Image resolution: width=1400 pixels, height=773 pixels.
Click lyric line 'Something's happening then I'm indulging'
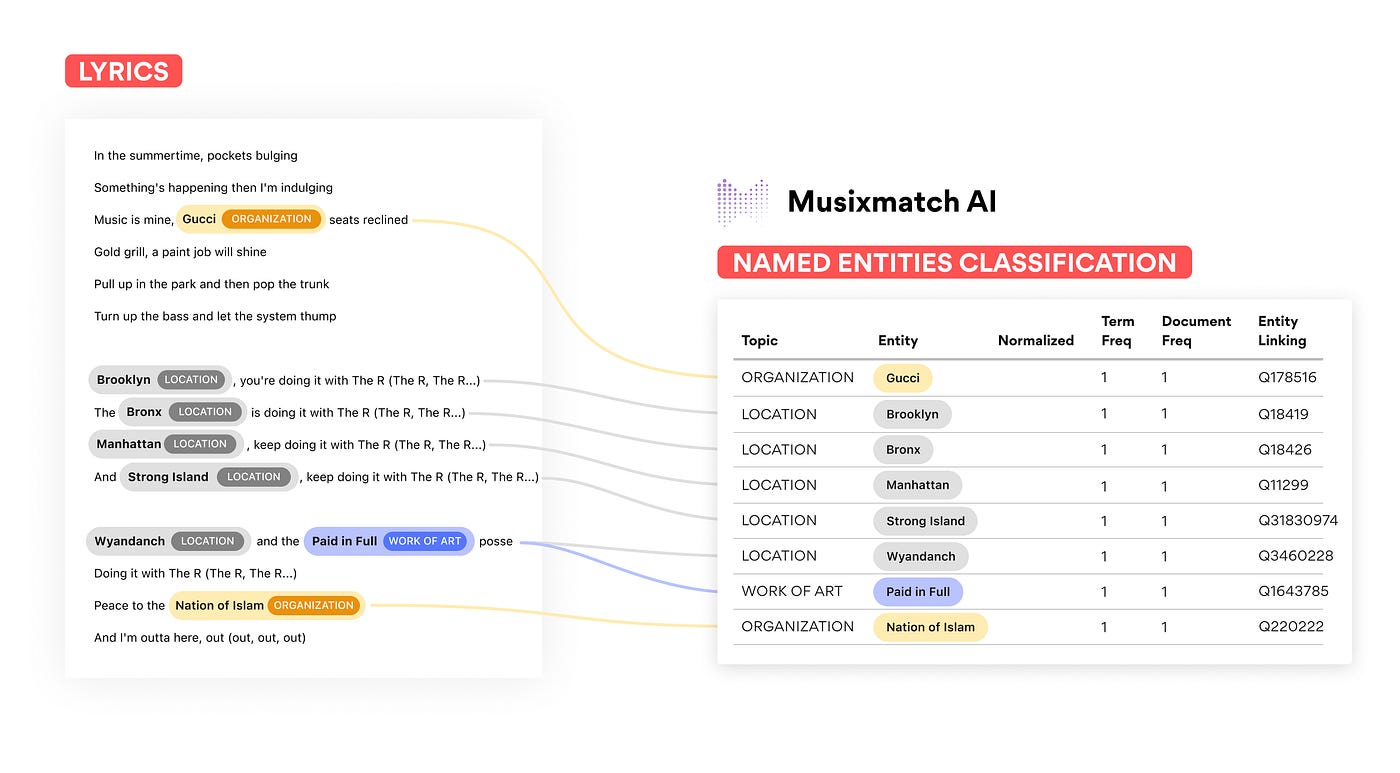pos(214,187)
